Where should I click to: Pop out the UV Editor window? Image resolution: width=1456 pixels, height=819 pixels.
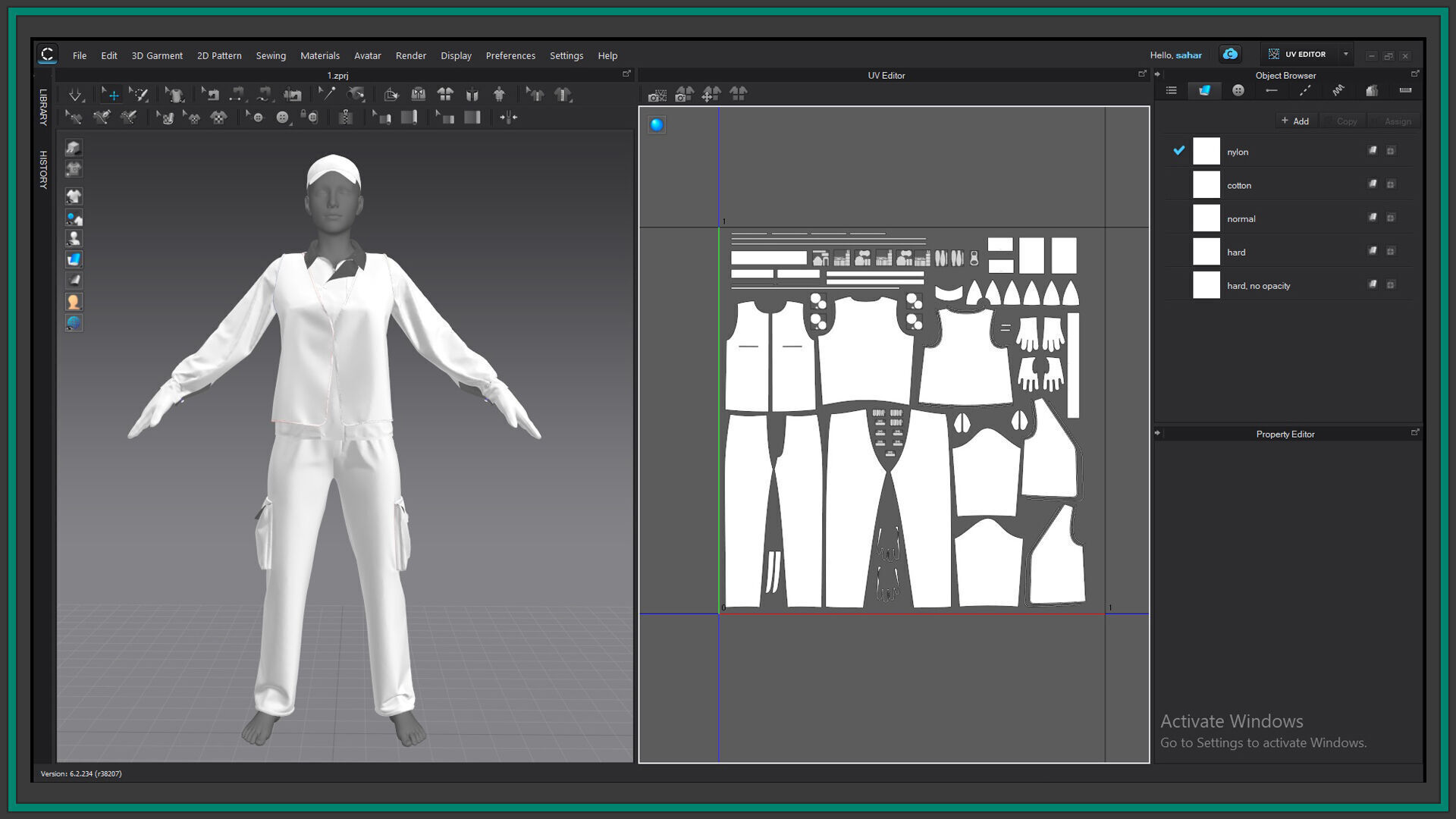[1142, 74]
